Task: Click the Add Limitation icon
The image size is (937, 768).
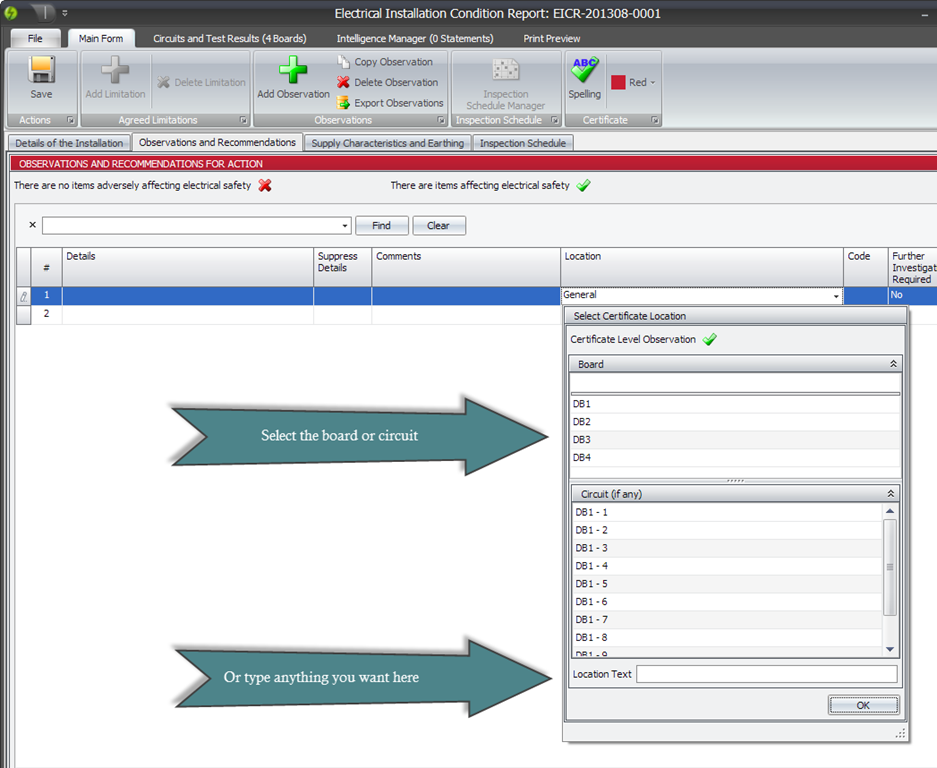Action: tap(115, 71)
